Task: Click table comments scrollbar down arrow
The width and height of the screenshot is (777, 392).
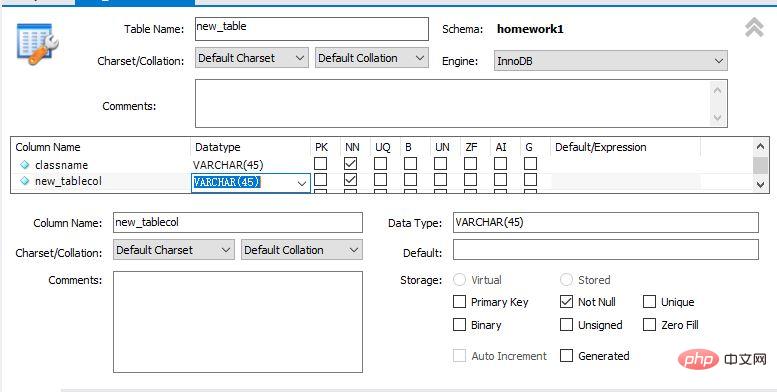Action: (718, 117)
